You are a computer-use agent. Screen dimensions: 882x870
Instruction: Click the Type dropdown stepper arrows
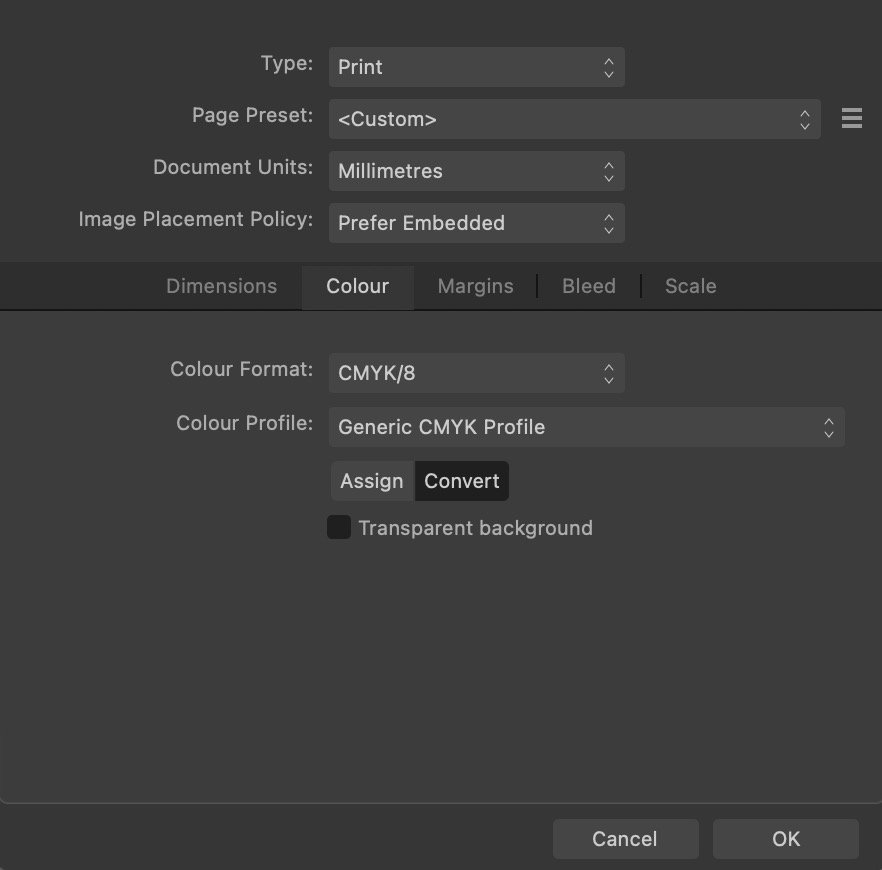(609, 67)
